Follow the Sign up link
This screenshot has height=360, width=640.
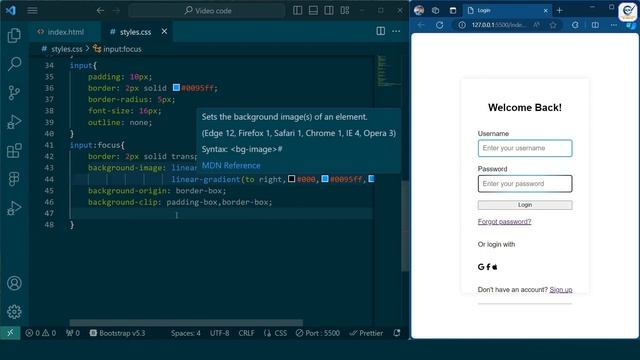[x=561, y=289]
